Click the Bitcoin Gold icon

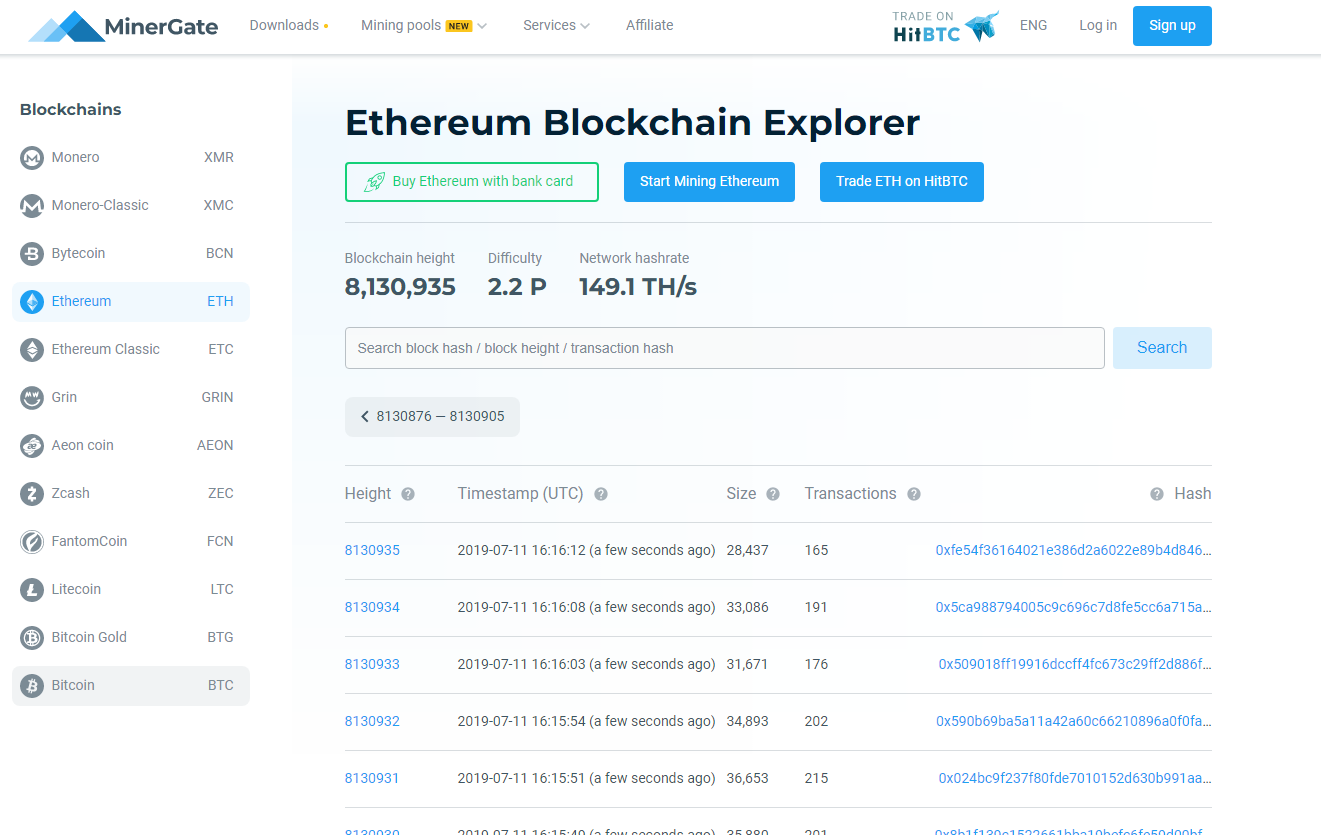(32, 638)
